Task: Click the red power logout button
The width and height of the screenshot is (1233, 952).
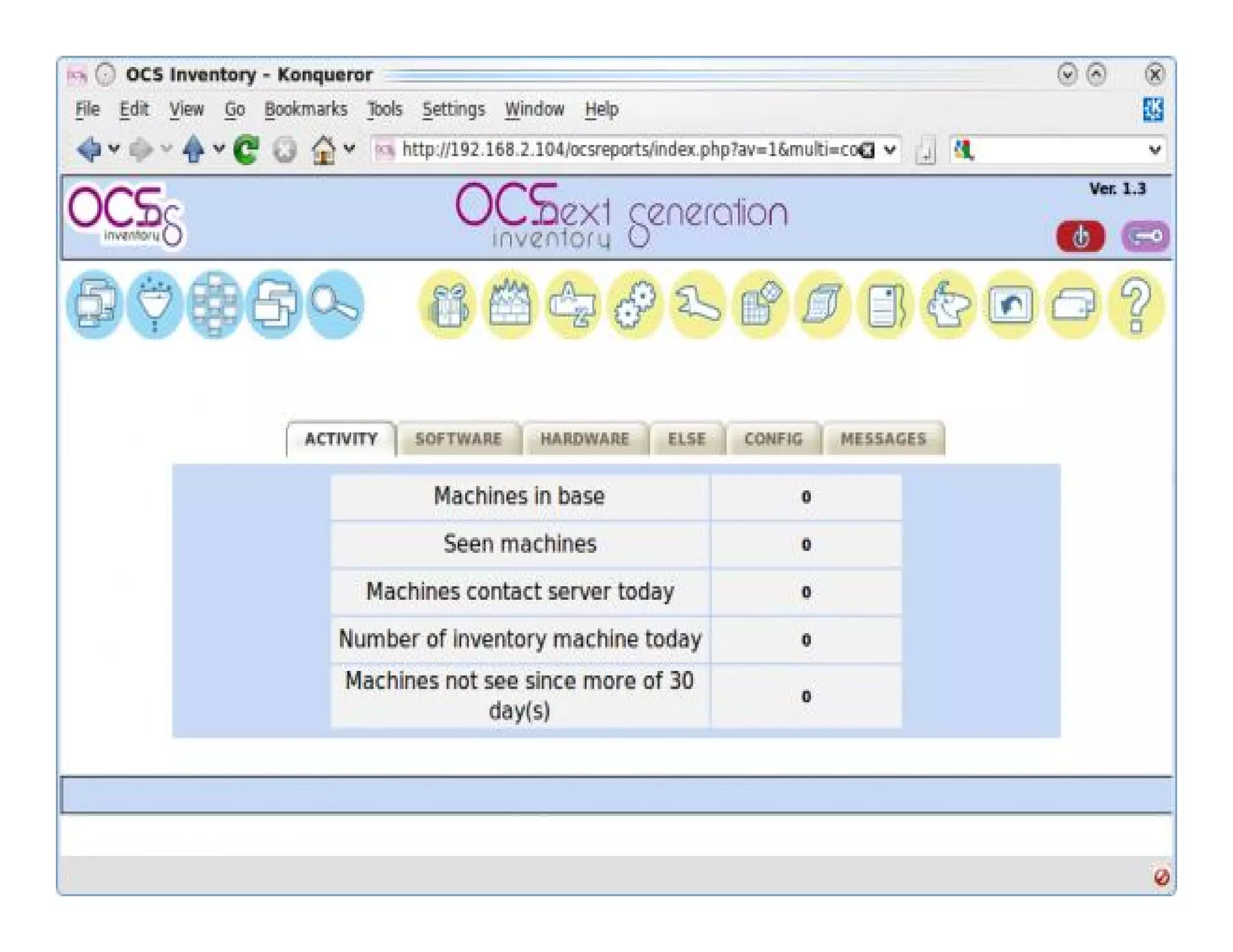Action: click(1080, 236)
